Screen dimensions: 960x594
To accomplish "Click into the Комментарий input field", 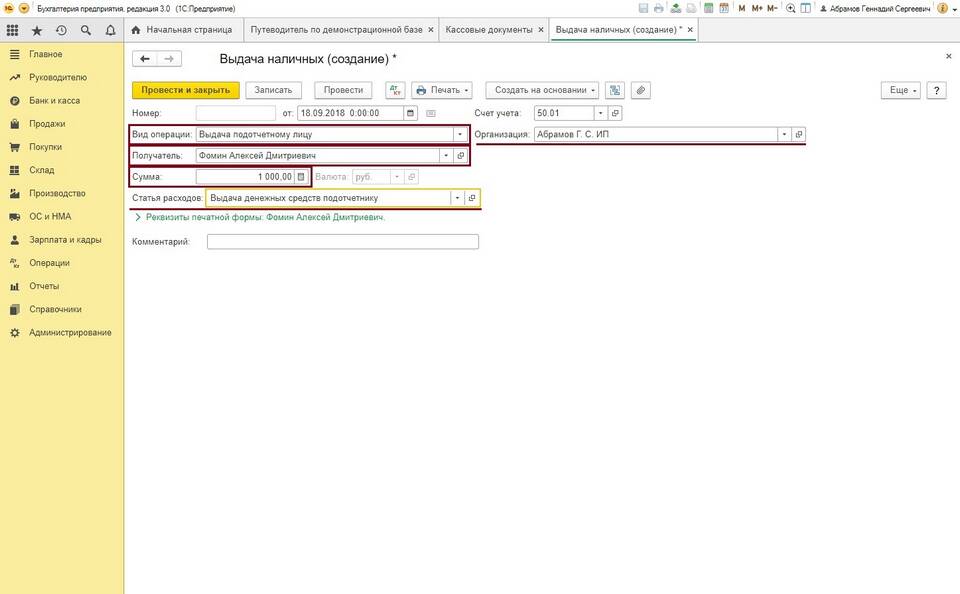I will (342, 241).
